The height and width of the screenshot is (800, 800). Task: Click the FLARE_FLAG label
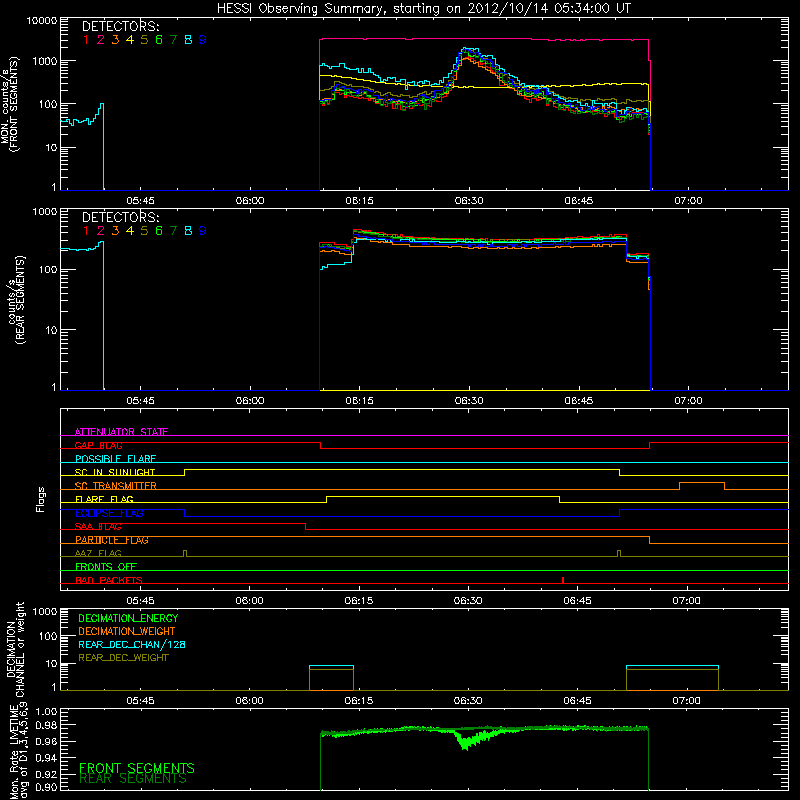(x=104, y=499)
